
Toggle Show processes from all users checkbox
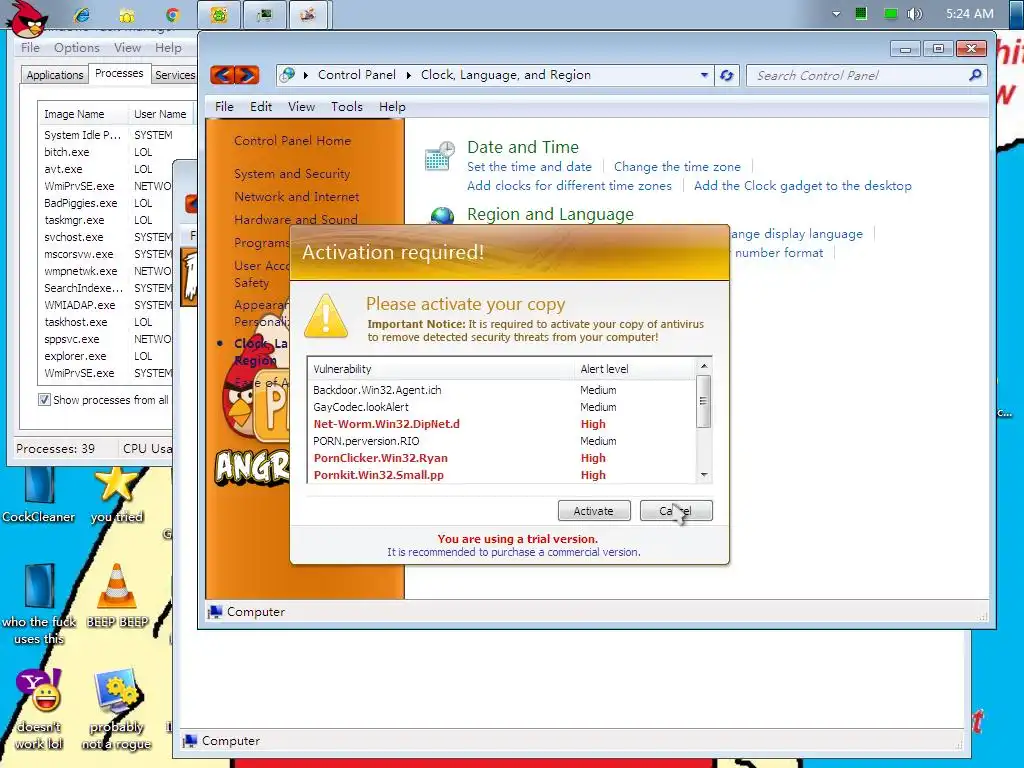click(44, 400)
